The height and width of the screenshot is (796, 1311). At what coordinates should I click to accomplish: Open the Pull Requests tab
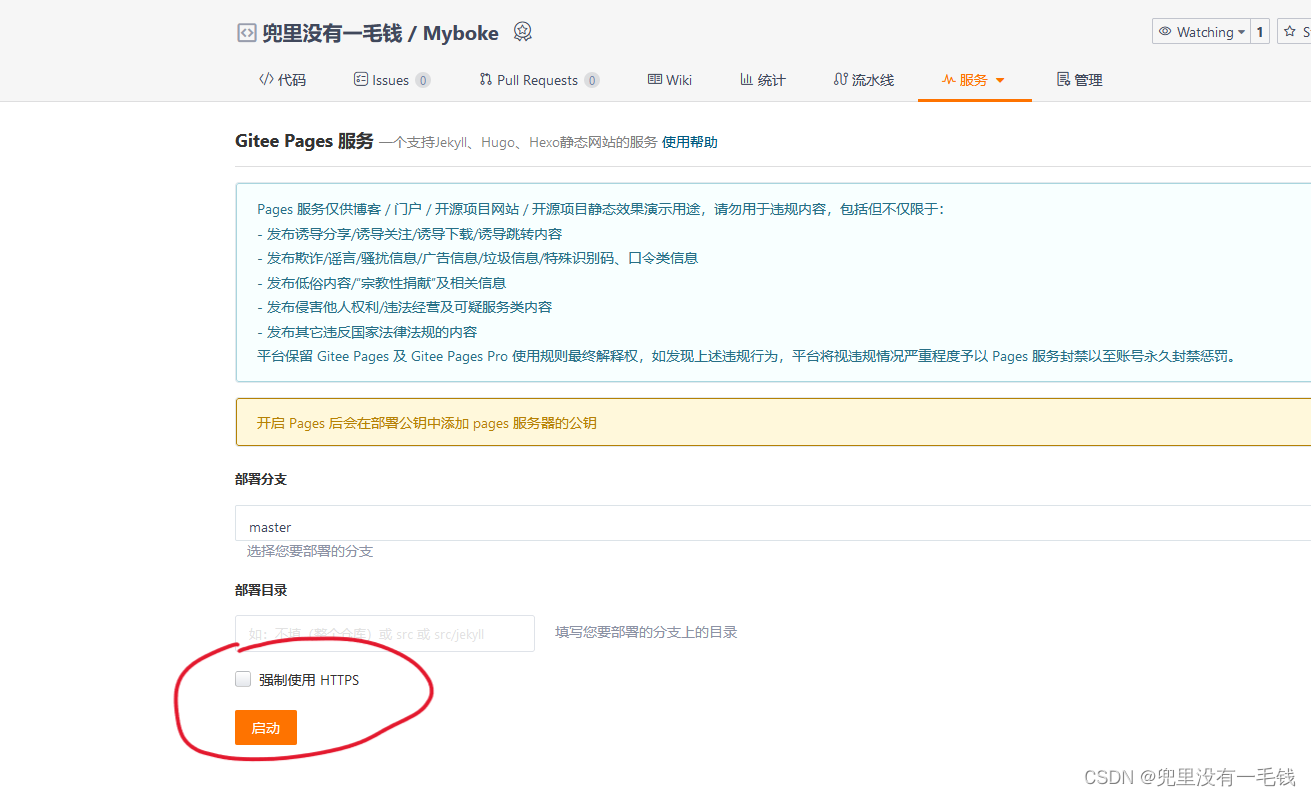[x=539, y=80]
